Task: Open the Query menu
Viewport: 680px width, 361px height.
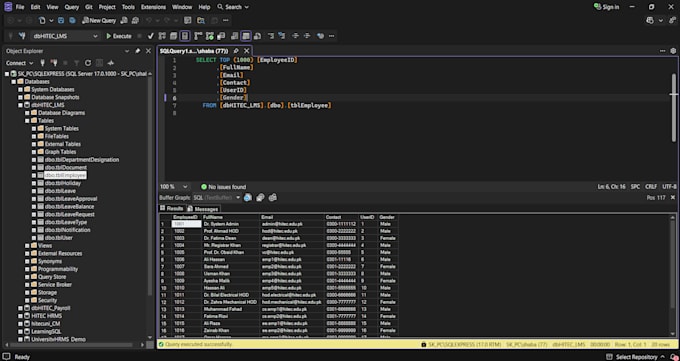Action: (72, 7)
